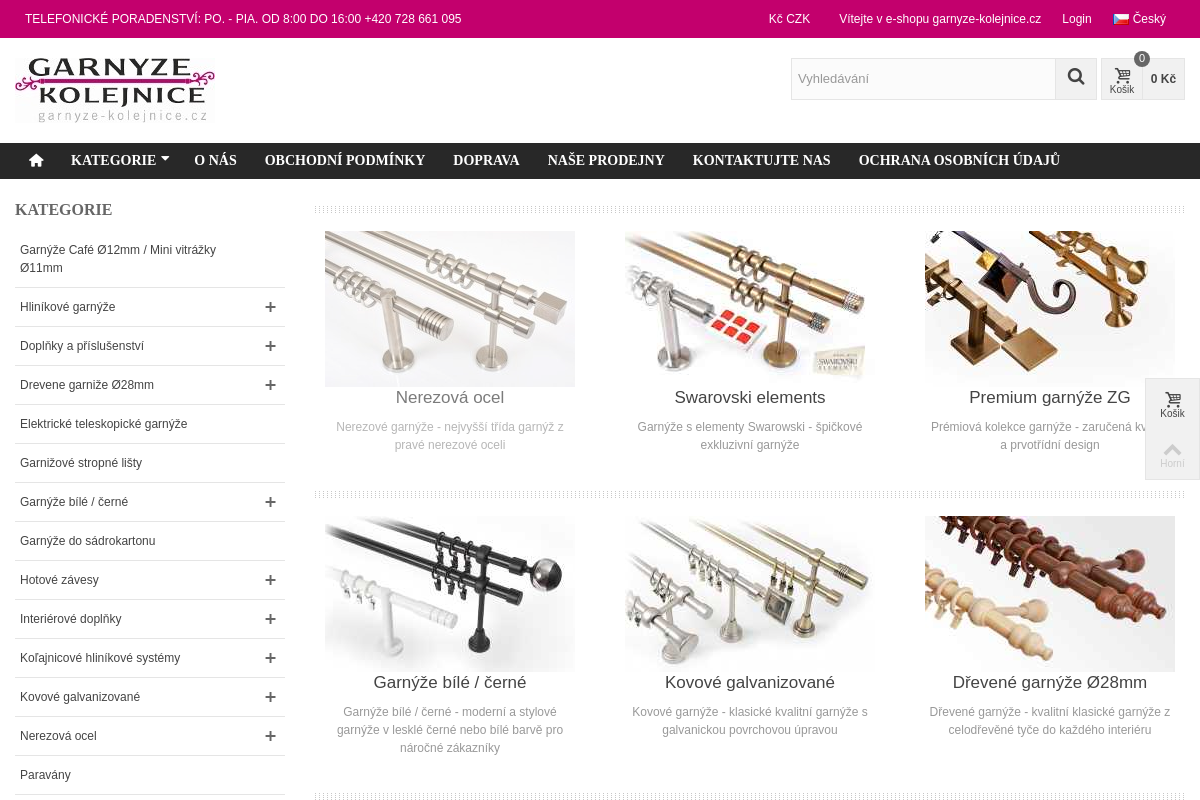Expand the Hotové závesy category
The width and height of the screenshot is (1200, 800).
pyautogui.click(x=270, y=580)
